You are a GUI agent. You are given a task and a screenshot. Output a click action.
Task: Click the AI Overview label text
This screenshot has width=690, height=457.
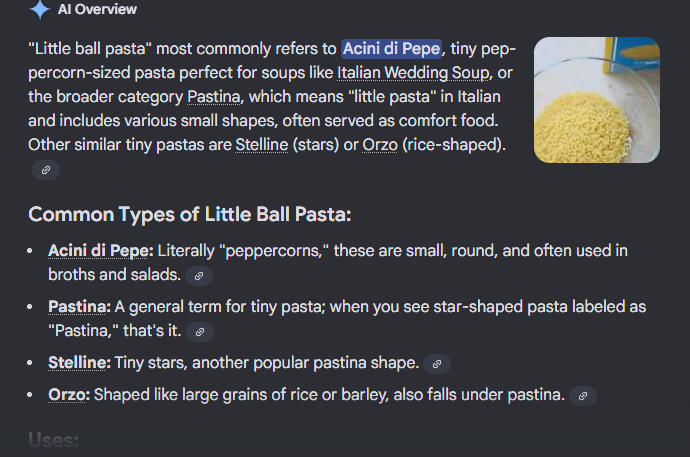(97, 10)
